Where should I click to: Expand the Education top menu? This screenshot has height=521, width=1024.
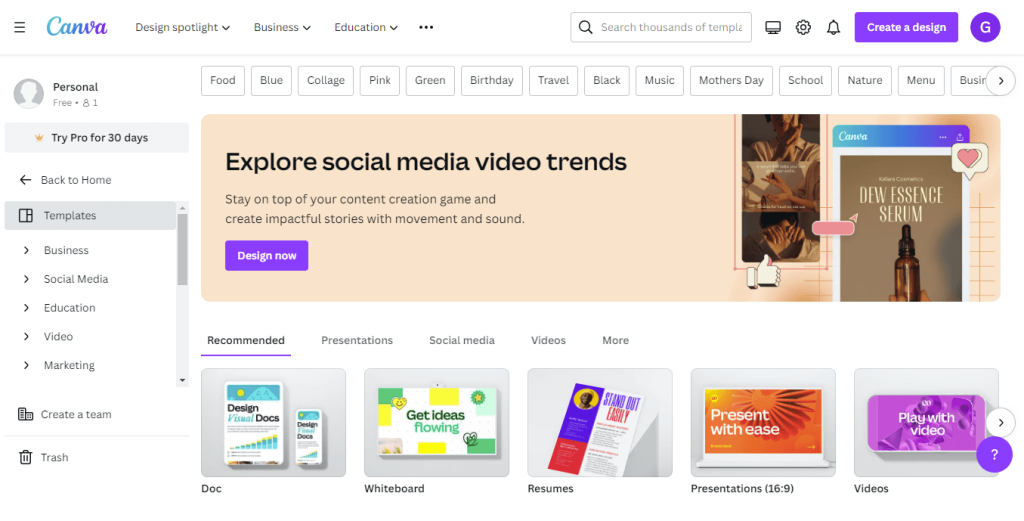tap(366, 27)
